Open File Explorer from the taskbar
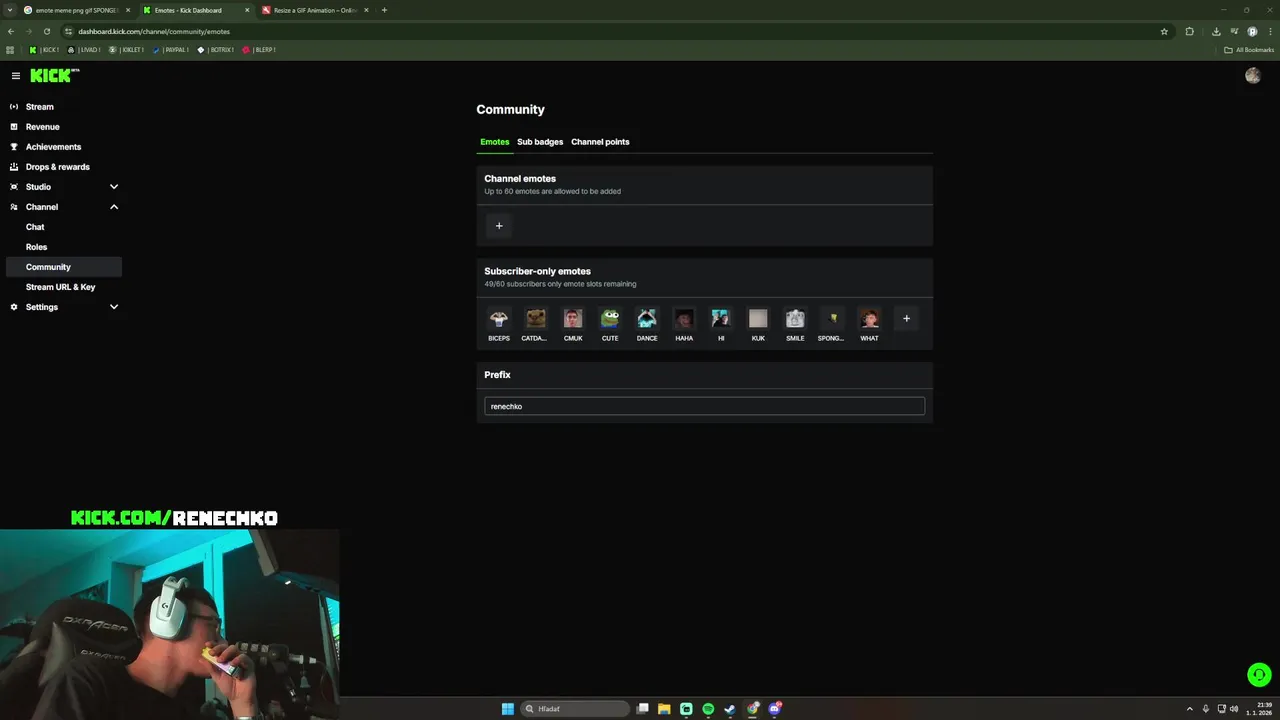This screenshot has width=1280, height=720. pyautogui.click(x=664, y=709)
